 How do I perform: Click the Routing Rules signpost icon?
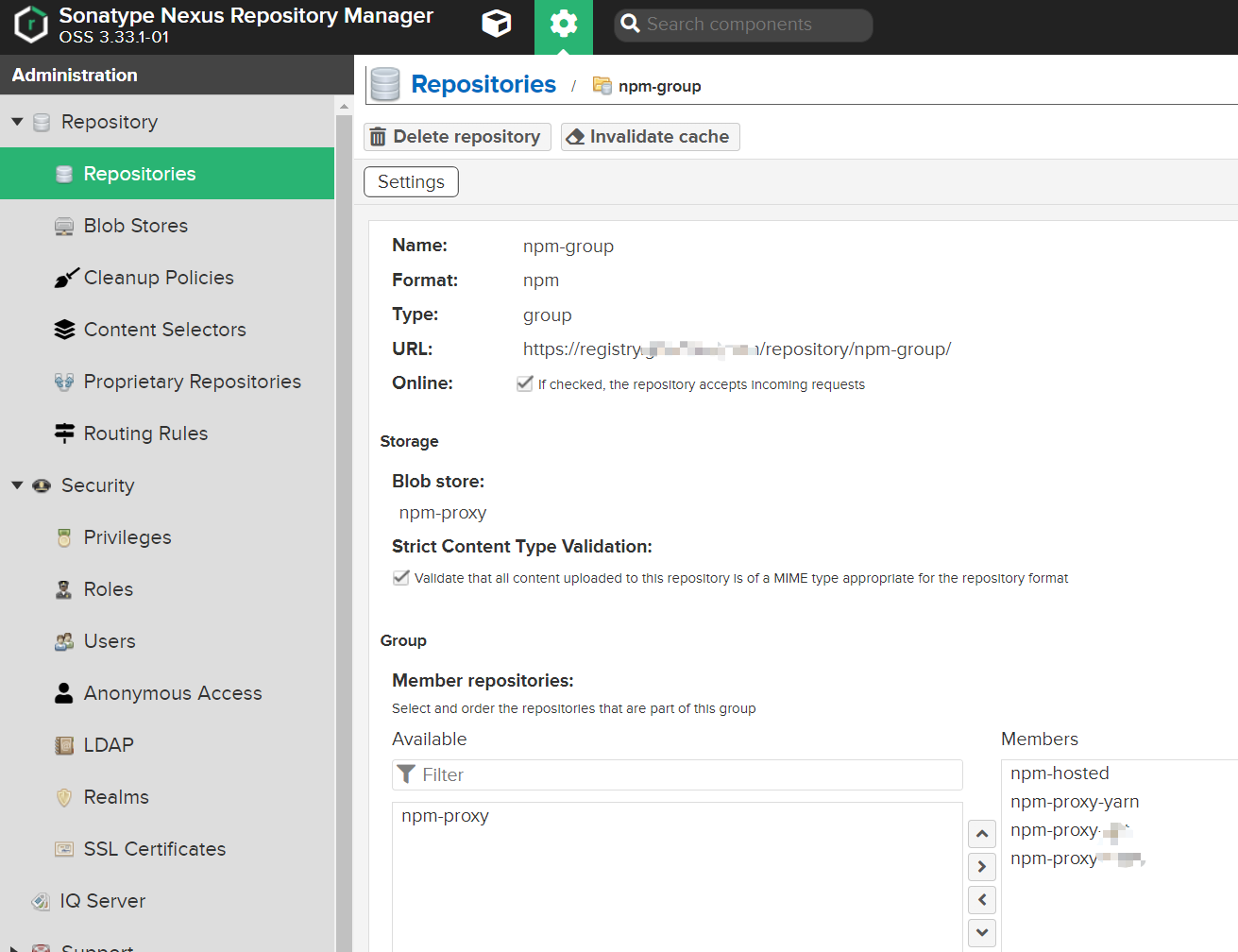[64, 433]
